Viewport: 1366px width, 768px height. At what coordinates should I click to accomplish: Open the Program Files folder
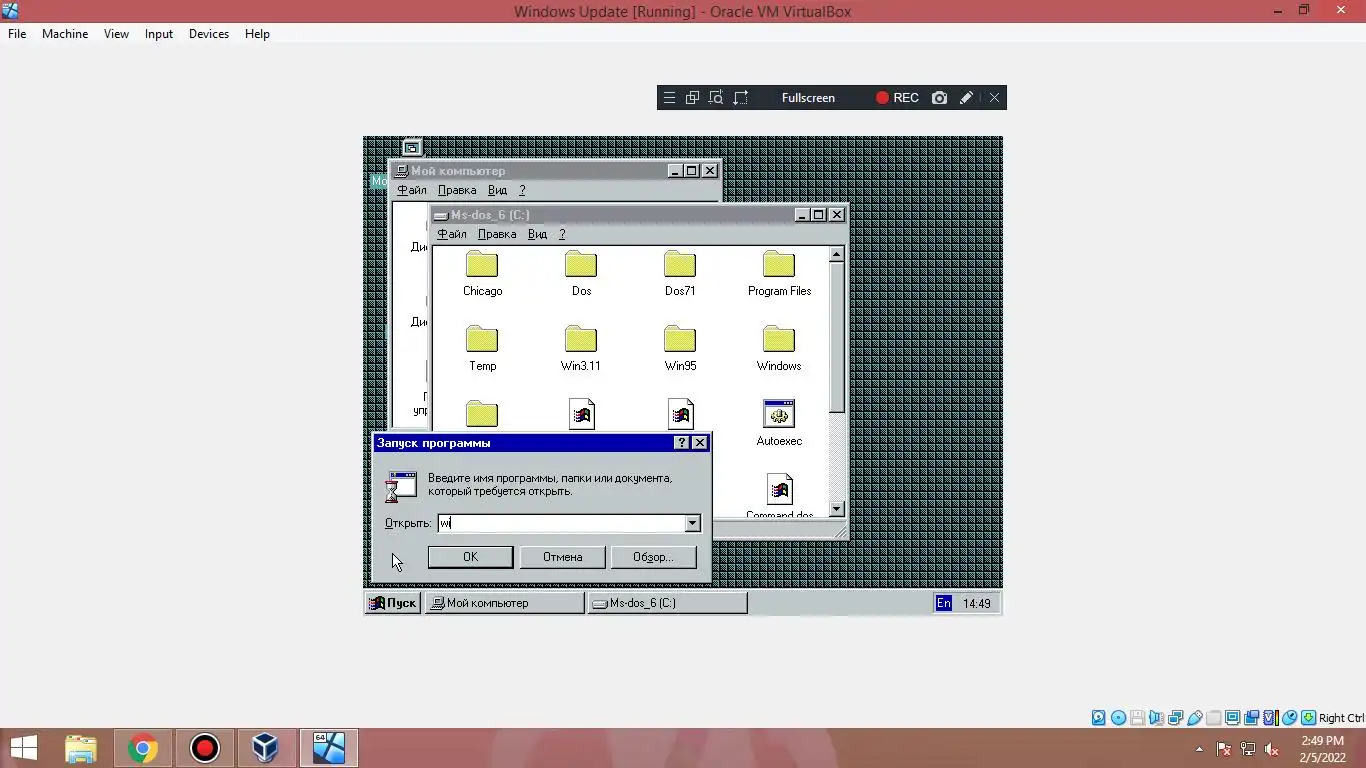(x=779, y=274)
